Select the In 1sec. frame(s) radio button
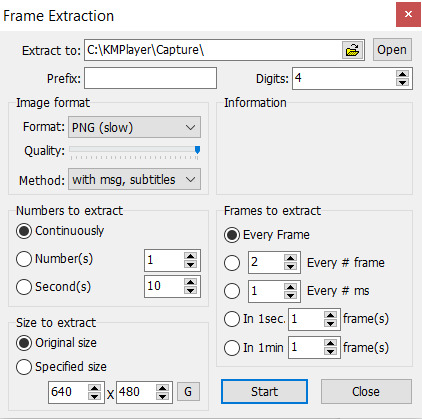The height and width of the screenshot is (419, 422). [x=232, y=319]
